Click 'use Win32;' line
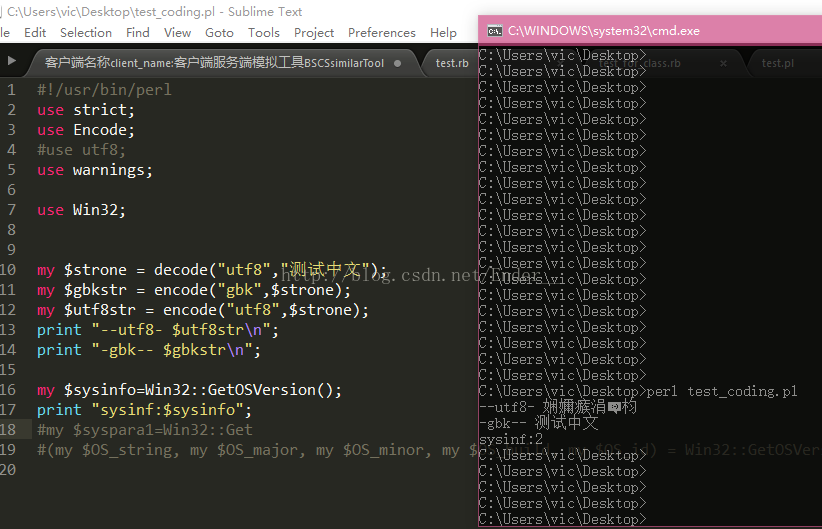 click(x=81, y=210)
